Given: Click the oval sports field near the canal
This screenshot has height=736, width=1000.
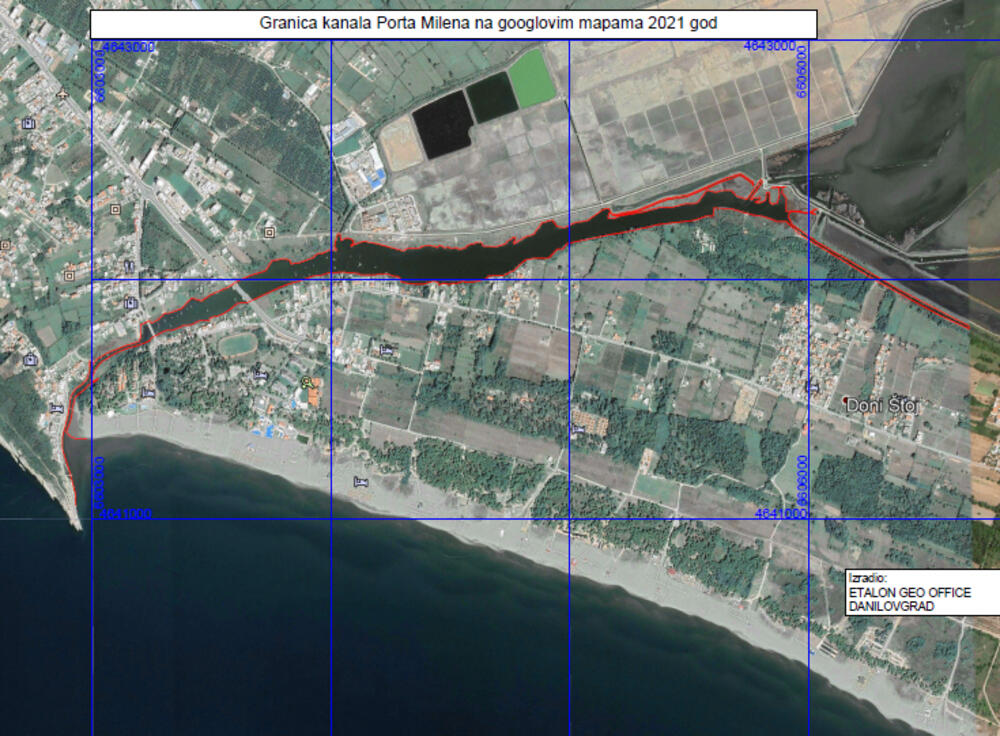Looking at the screenshot, I should (236, 345).
